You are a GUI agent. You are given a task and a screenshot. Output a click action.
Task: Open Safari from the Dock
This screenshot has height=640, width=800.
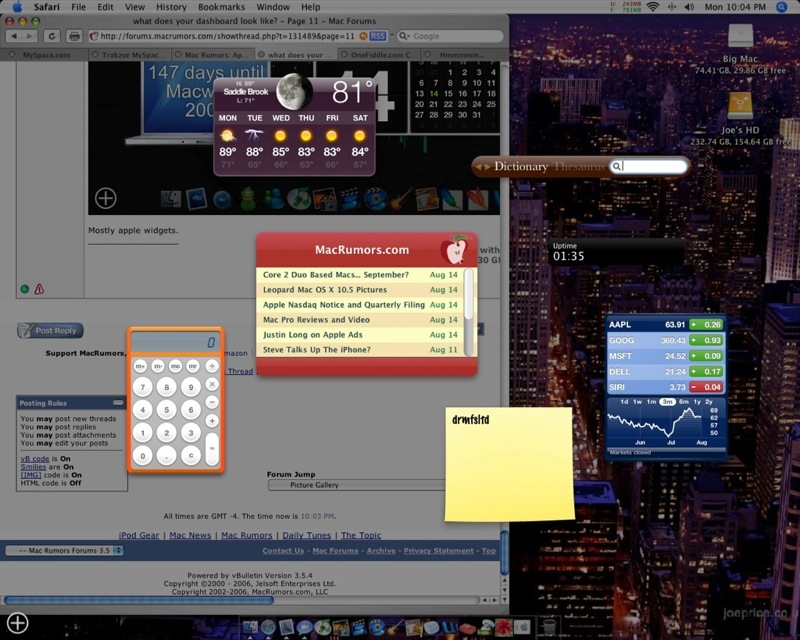click(268, 627)
